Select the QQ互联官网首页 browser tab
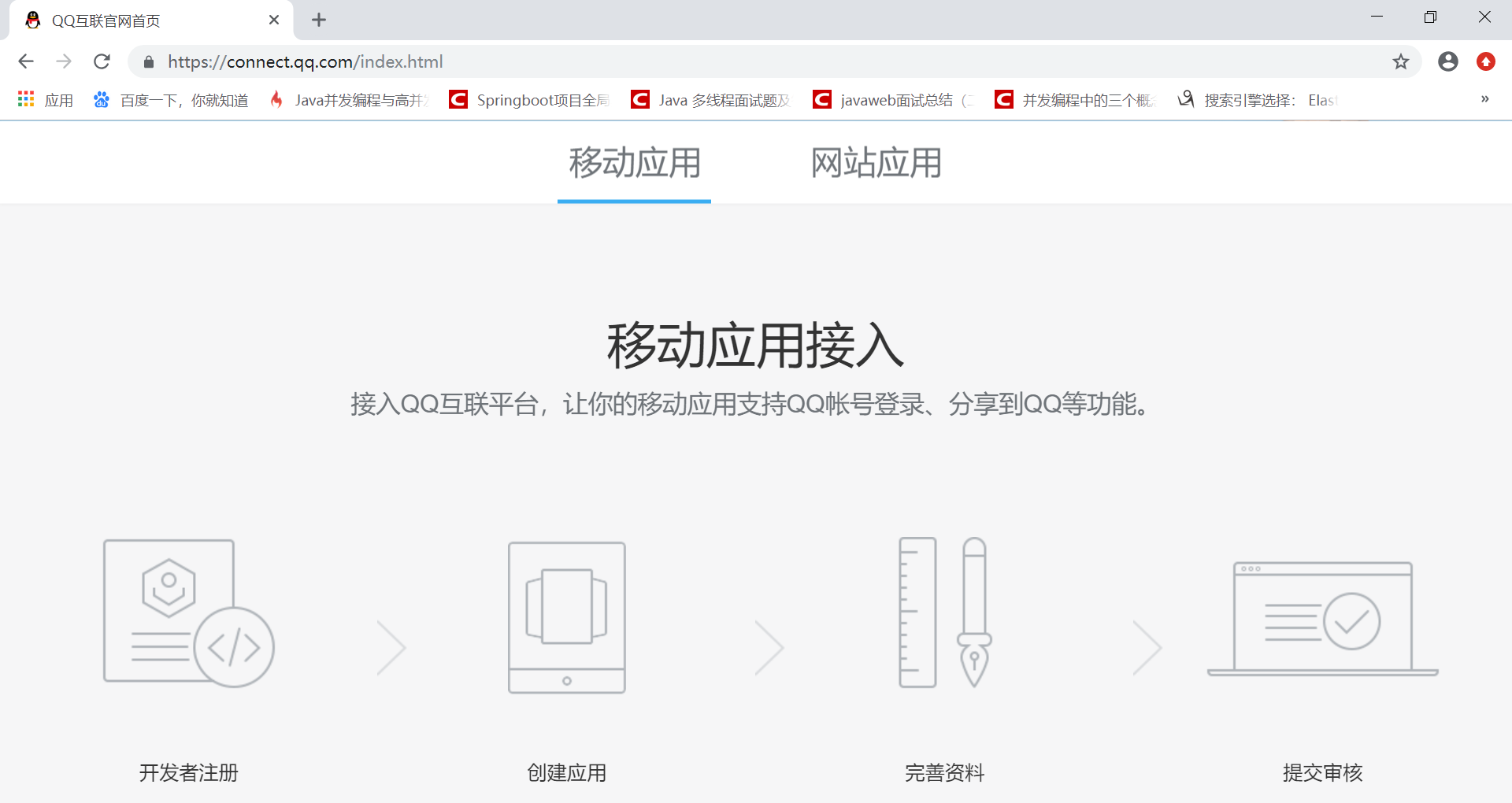Screen dimensions: 1512x803 150,20
